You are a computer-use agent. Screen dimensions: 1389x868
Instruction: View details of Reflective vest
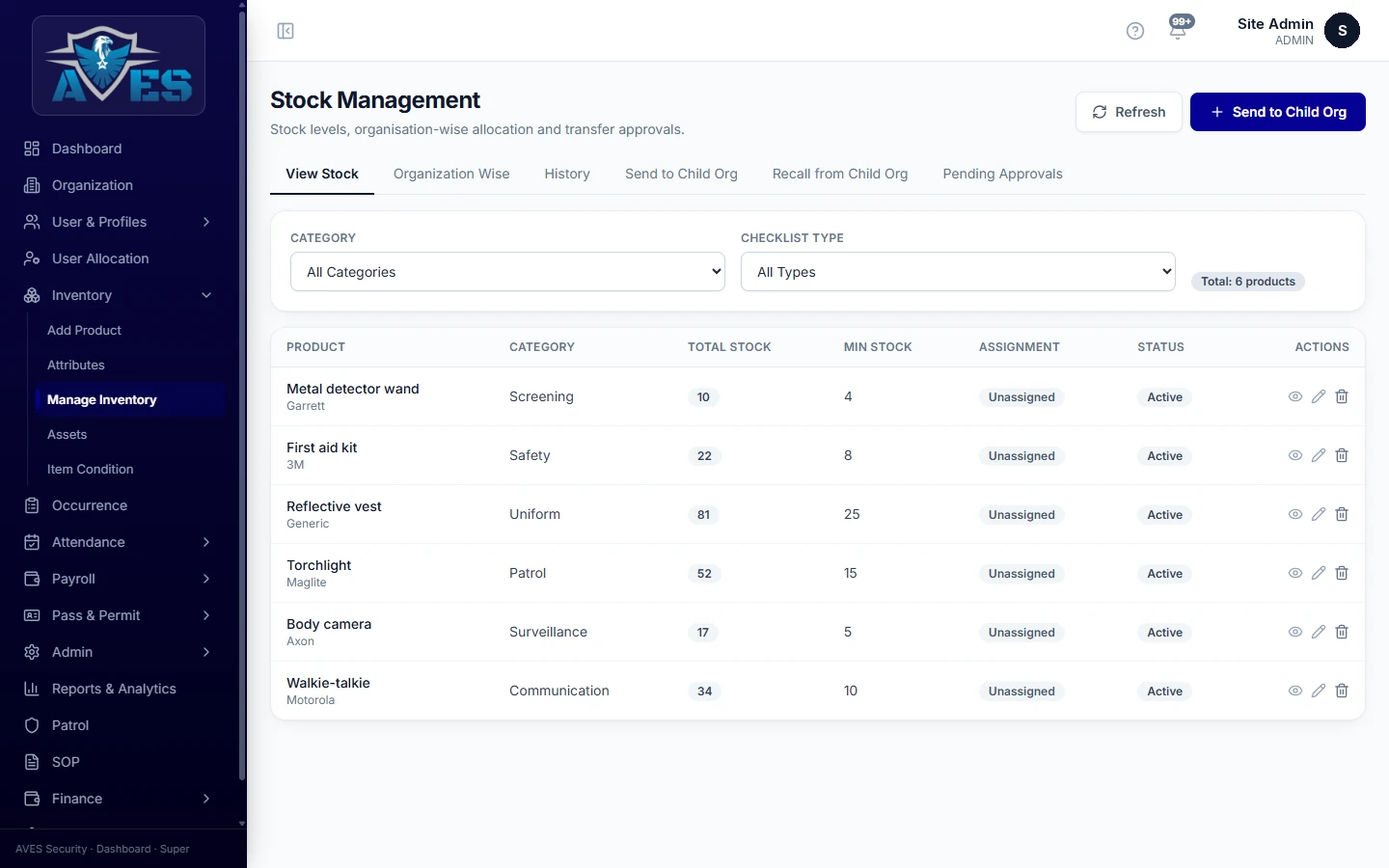(1295, 514)
